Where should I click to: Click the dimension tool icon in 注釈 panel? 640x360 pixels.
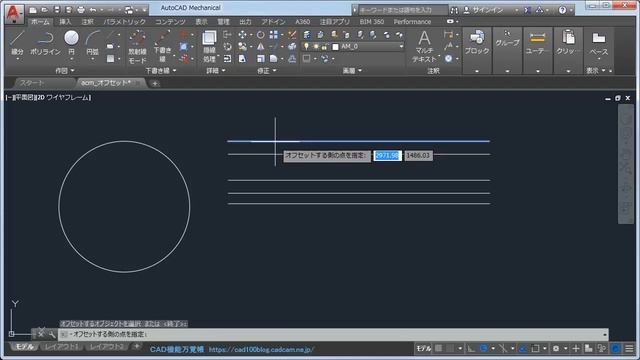coord(448,35)
